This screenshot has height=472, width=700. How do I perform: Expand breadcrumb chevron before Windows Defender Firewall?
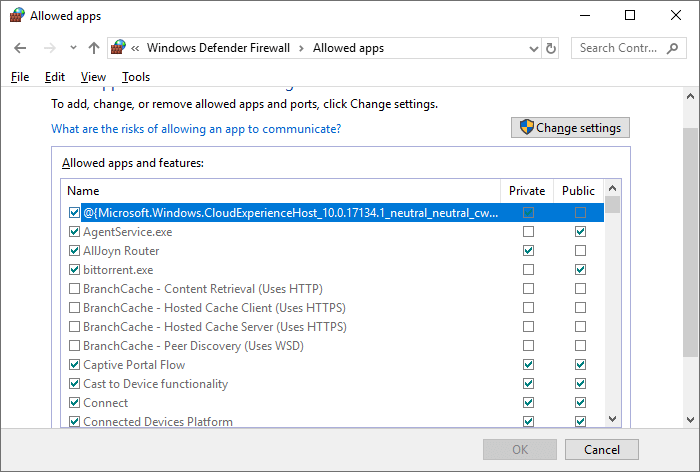coord(136,48)
